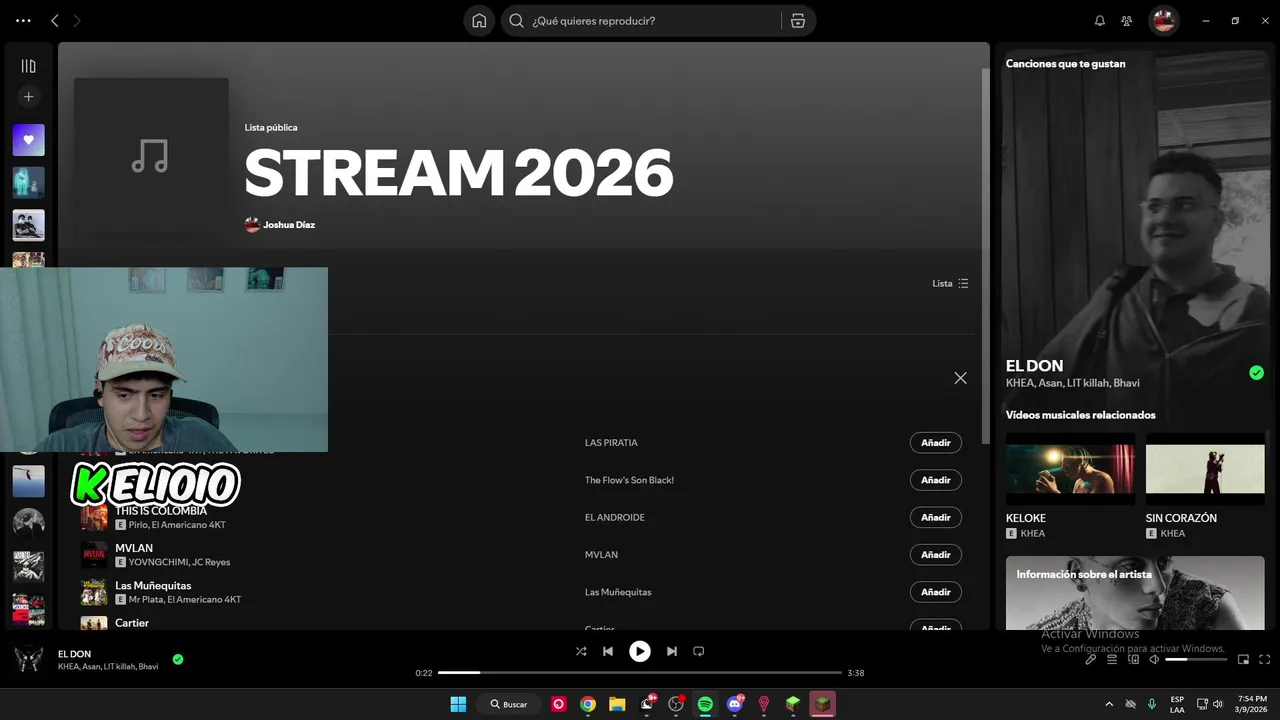Open the three-dot app menu
The width and height of the screenshot is (1280, 720).
(x=23, y=21)
